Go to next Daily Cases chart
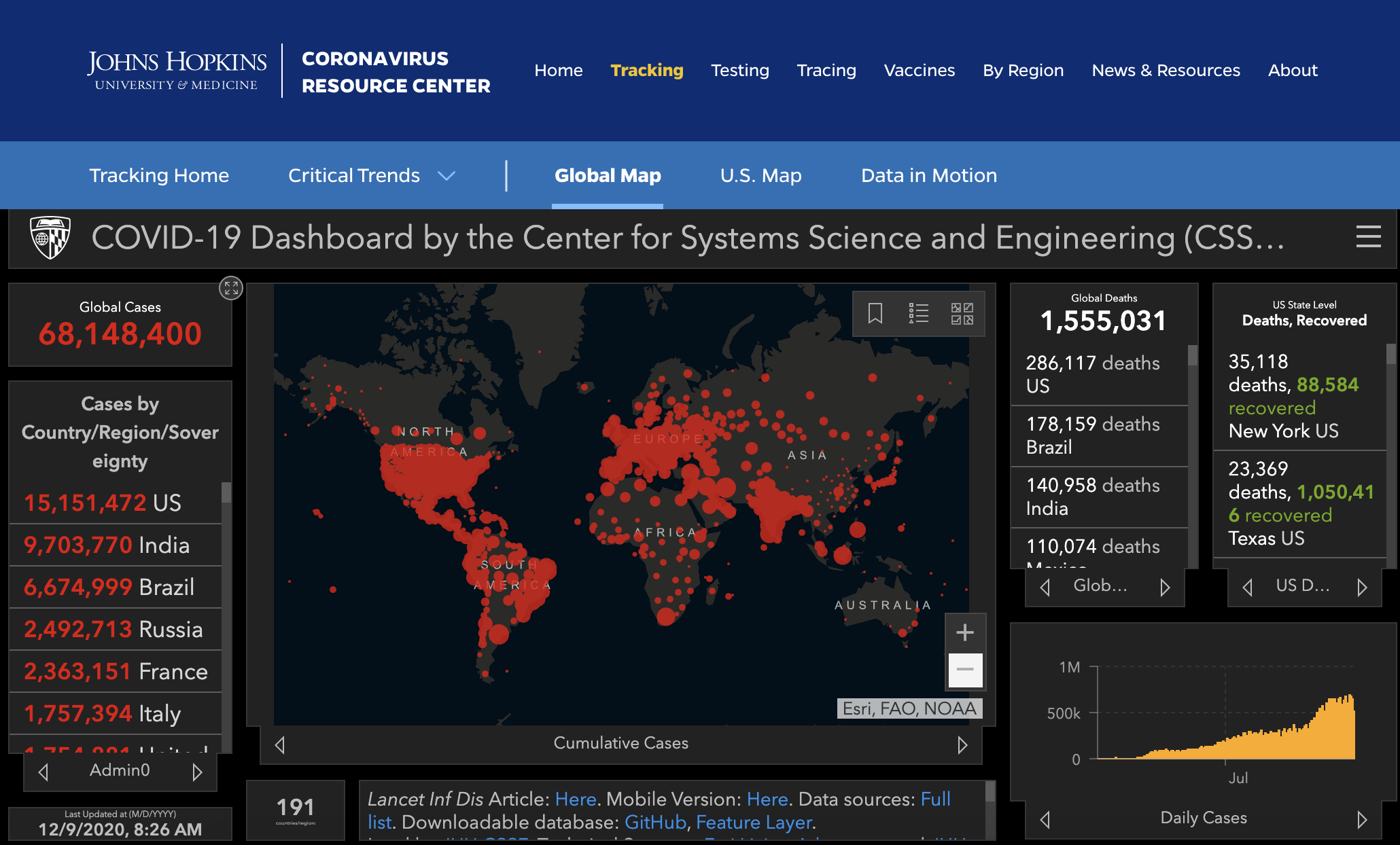1400x845 pixels. click(x=1361, y=819)
